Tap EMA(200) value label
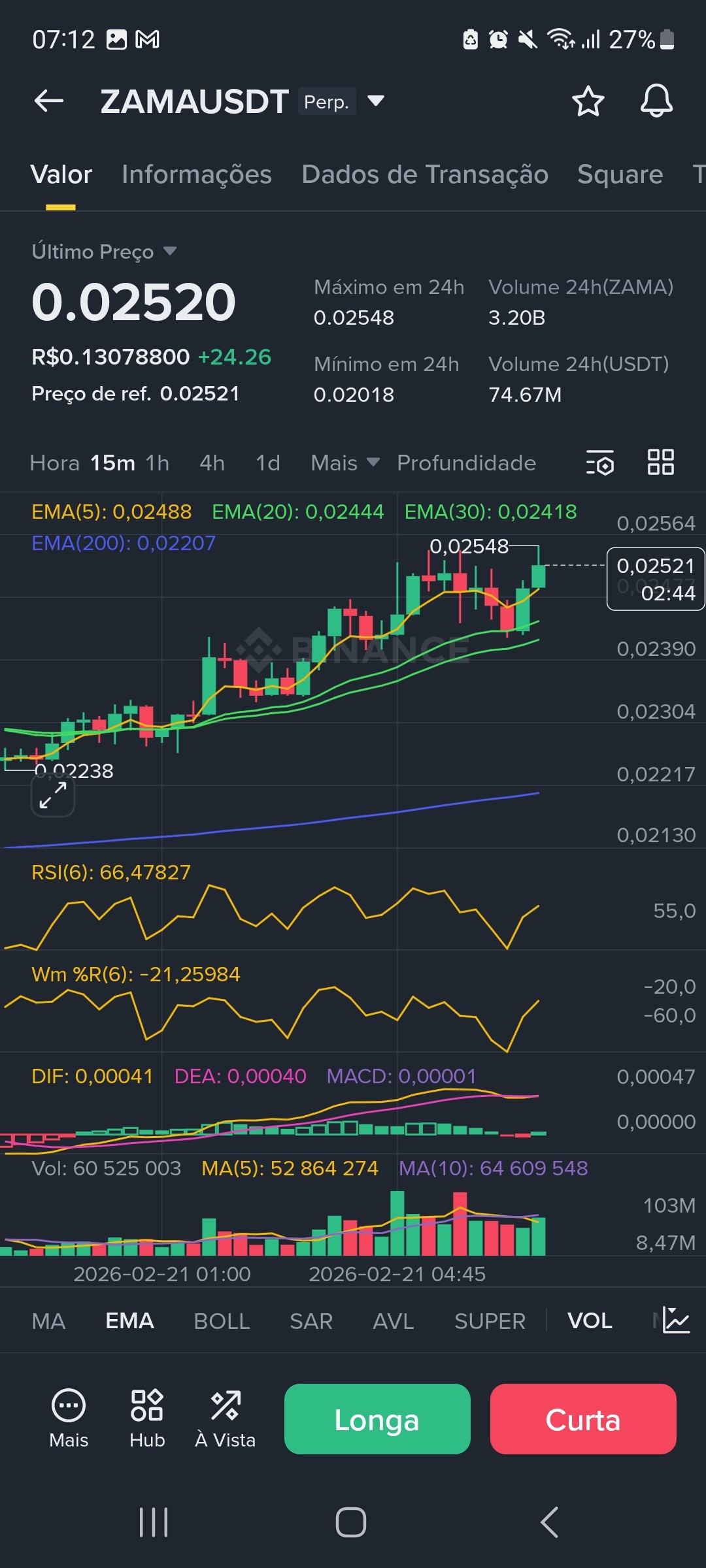 (124, 543)
